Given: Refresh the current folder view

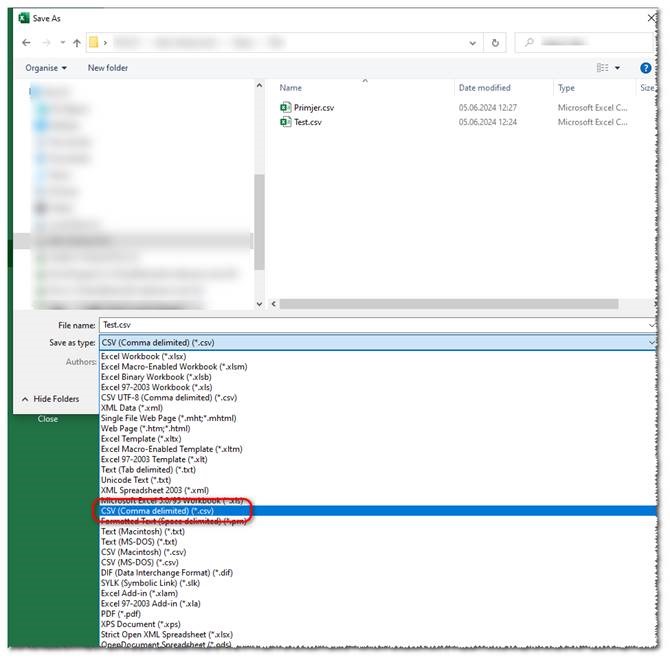Looking at the screenshot, I should click(x=495, y=43).
